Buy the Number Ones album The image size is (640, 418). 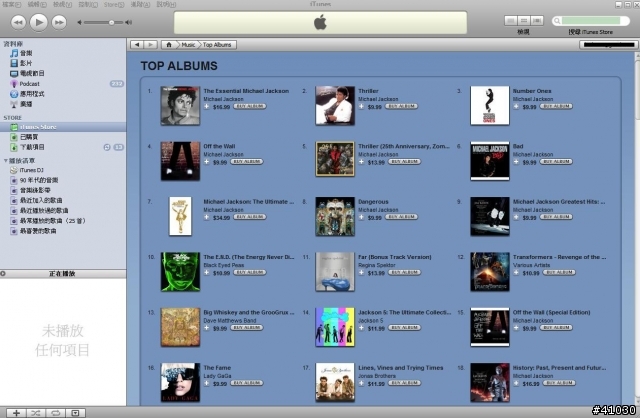pos(556,106)
